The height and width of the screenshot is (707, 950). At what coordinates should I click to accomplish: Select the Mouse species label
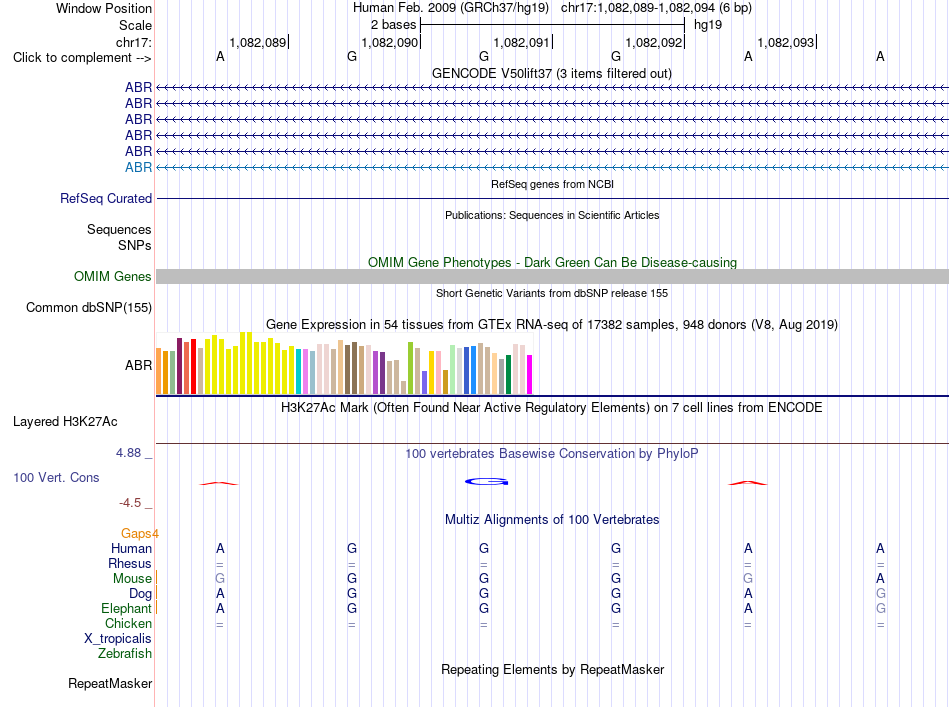132,579
